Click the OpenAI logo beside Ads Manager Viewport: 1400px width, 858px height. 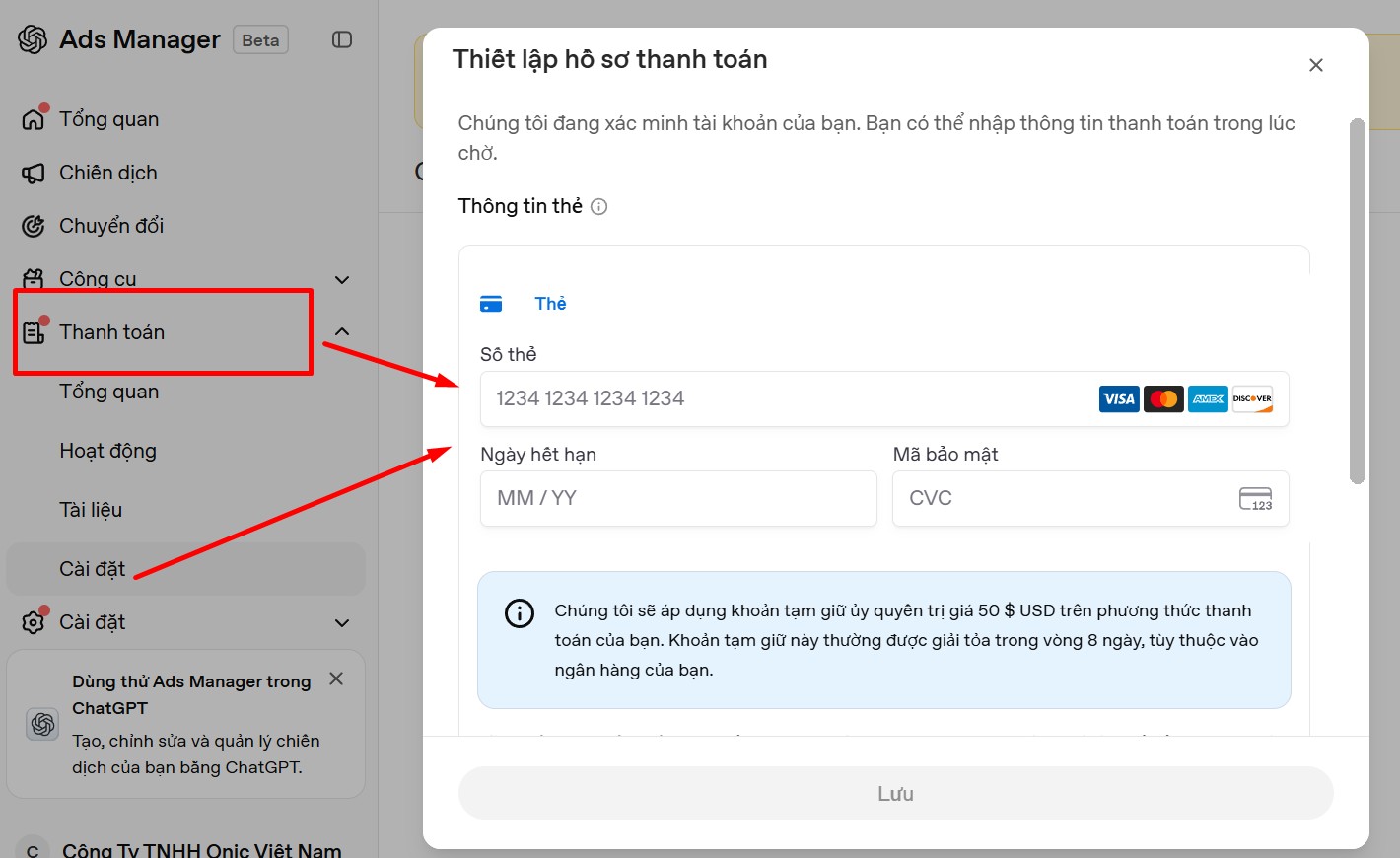pyautogui.click(x=33, y=39)
